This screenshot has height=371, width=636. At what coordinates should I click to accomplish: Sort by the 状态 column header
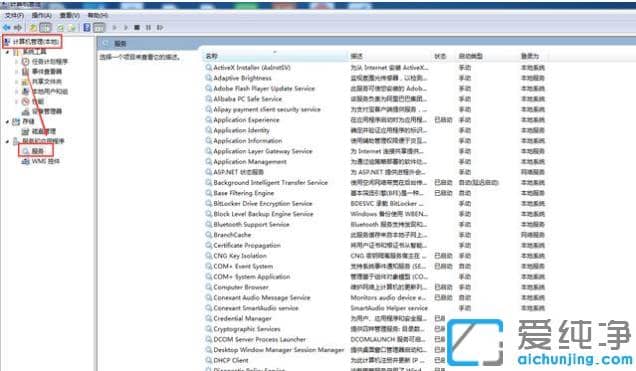[x=443, y=56]
